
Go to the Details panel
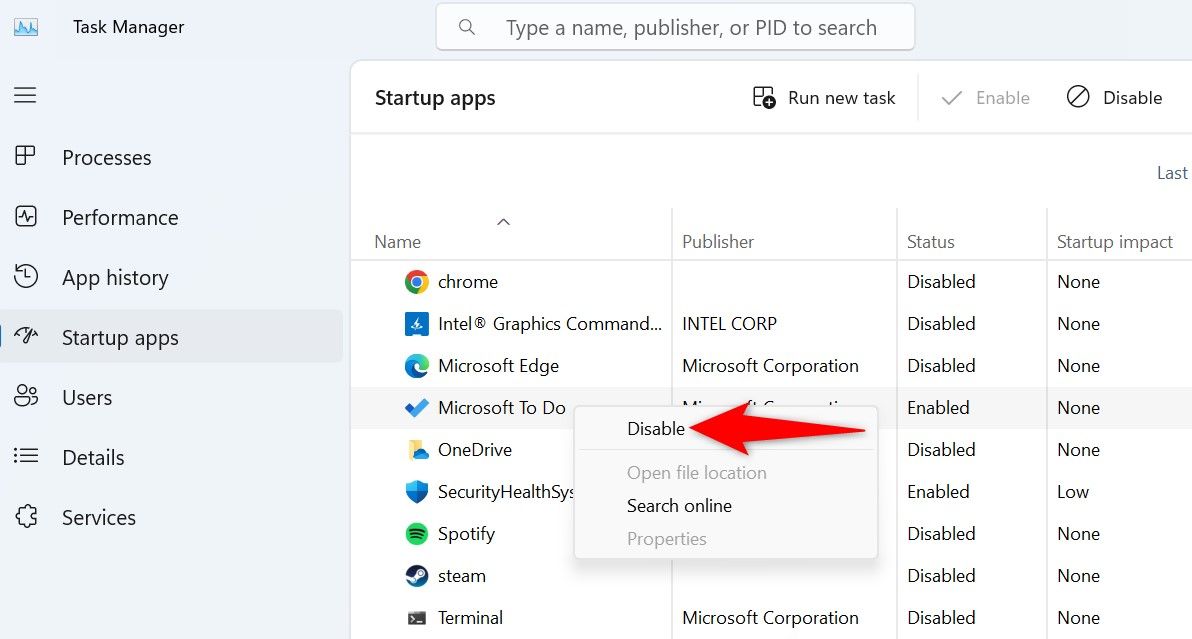coord(93,457)
